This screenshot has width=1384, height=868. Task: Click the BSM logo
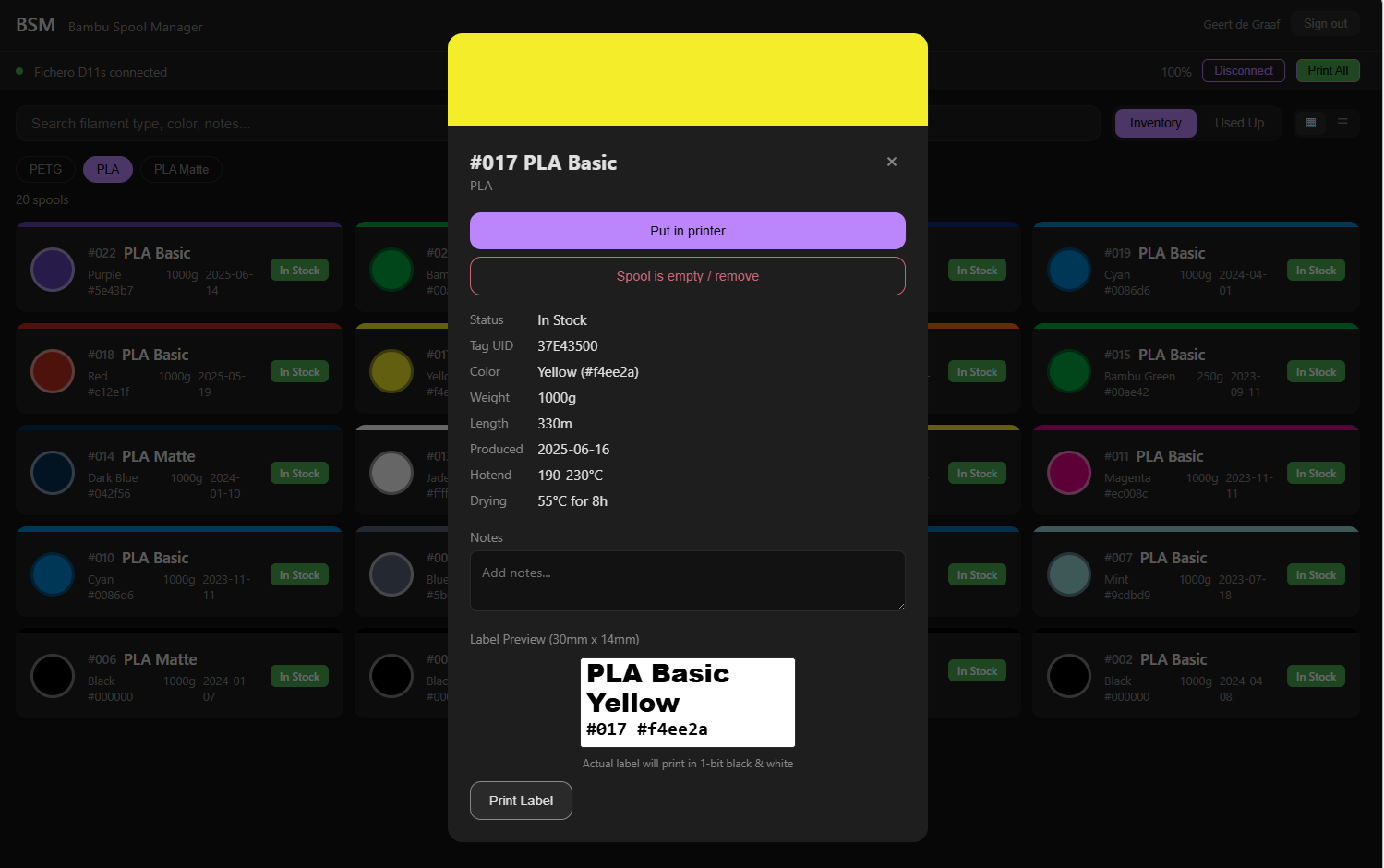point(36,25)
